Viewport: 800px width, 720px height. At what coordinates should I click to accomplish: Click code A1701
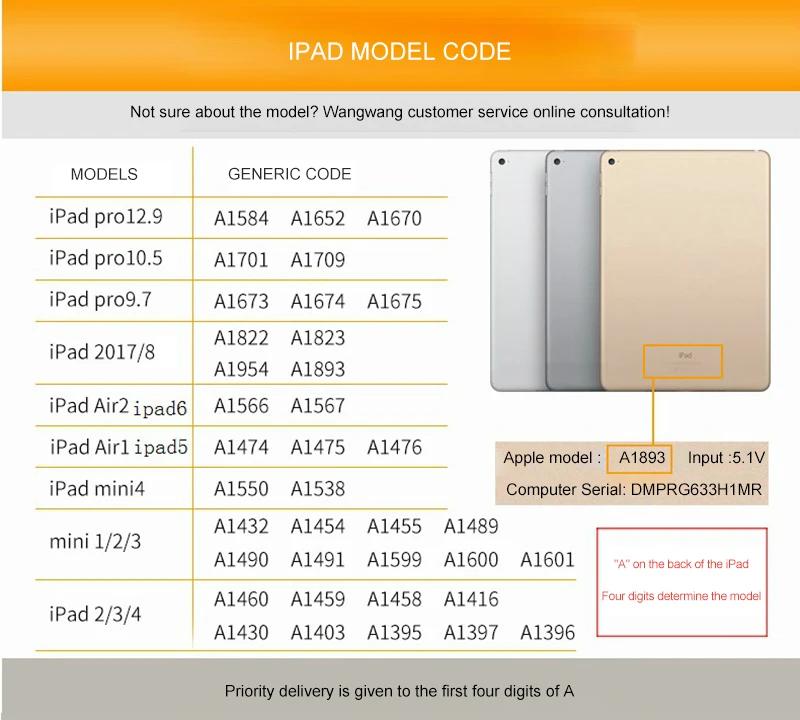pyautogui.click(x=241, y=260)
